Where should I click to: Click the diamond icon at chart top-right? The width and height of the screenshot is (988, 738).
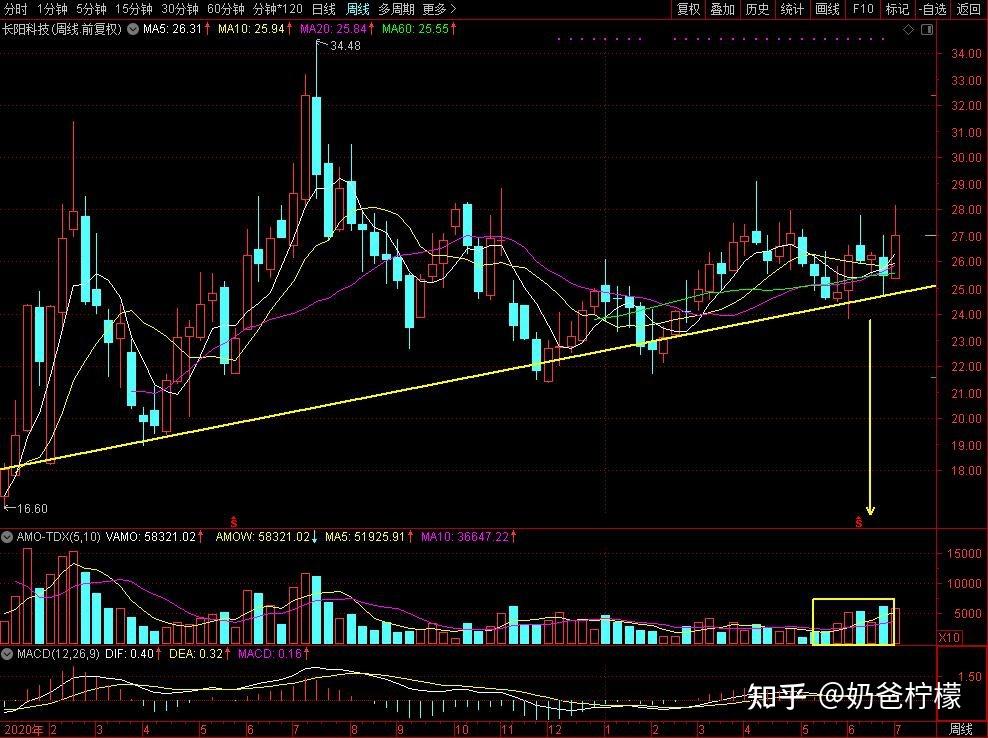[908, 29]
